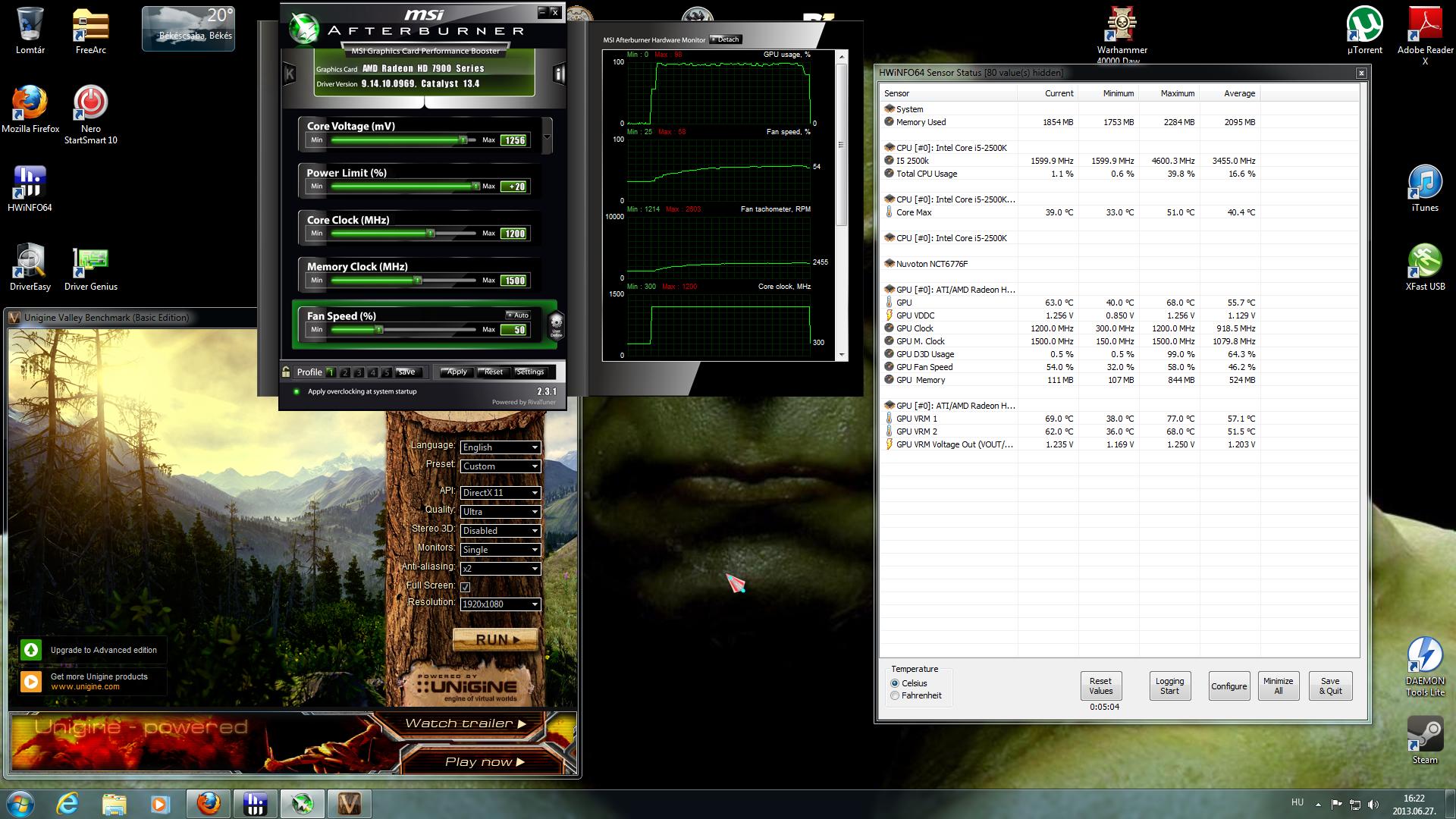Open the Monitors dropdown set to Single
Viewport: 1456px width, 819px height.
(x=500, y=550)
